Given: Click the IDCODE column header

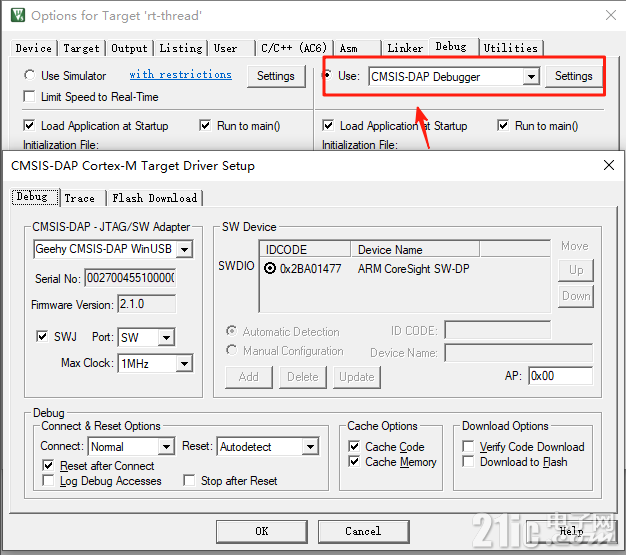Looking at the screenshot, I should [305, 250].
